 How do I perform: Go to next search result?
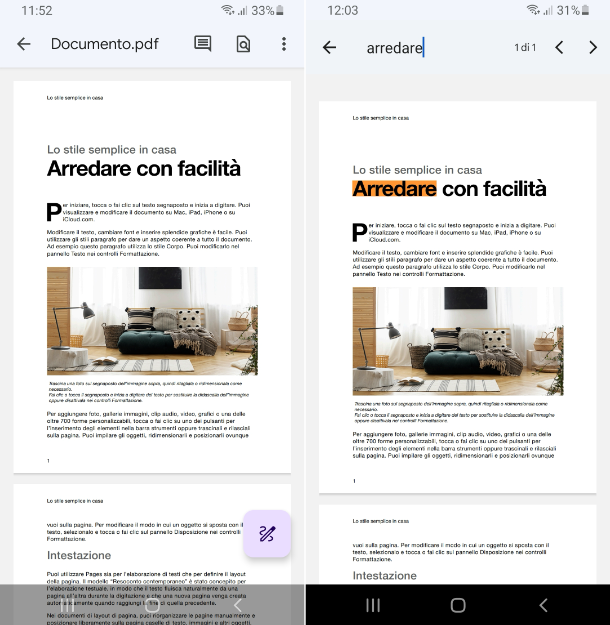coord(593,47)
